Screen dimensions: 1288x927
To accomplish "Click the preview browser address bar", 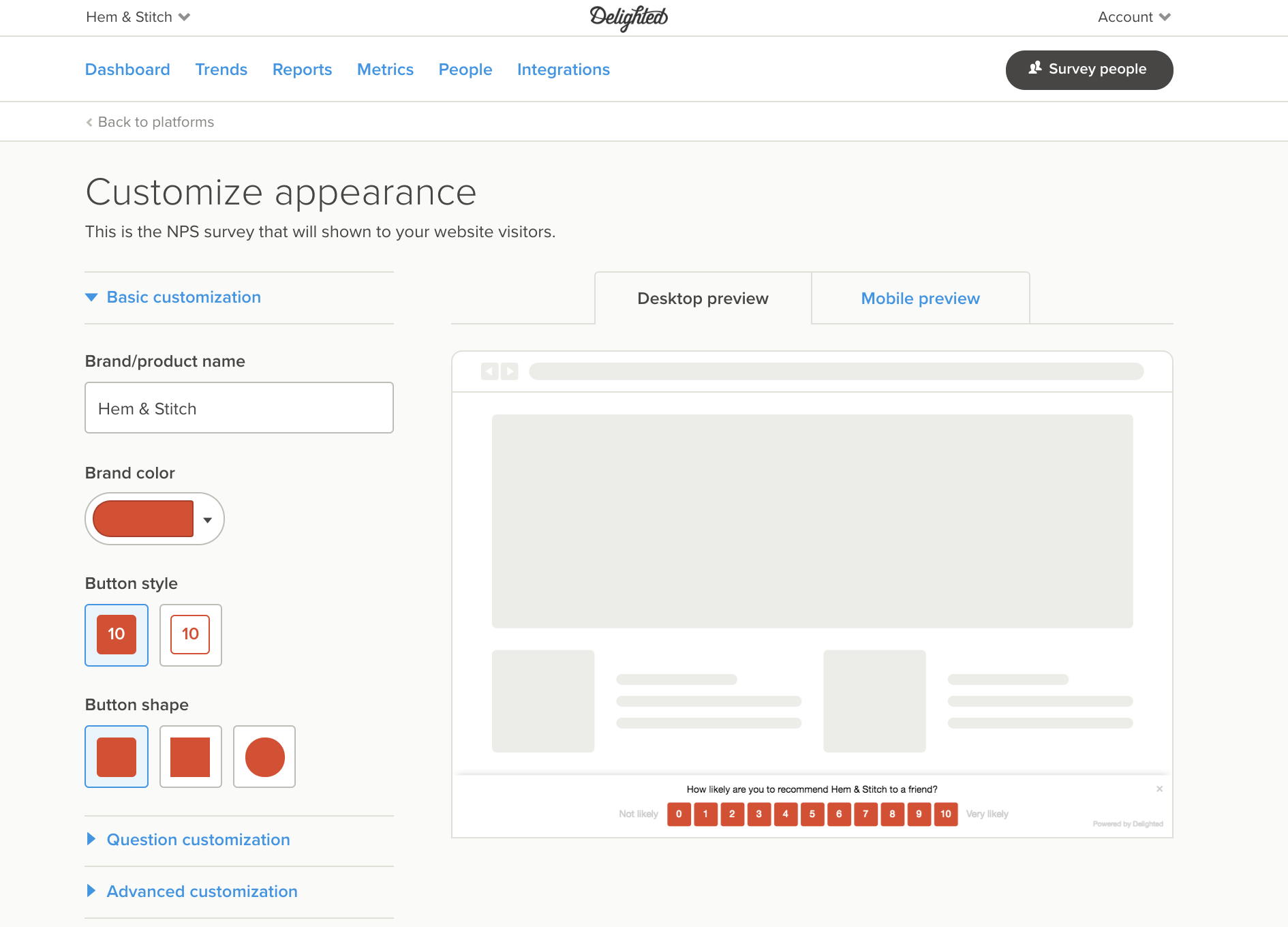I will [x=836, y=371].
